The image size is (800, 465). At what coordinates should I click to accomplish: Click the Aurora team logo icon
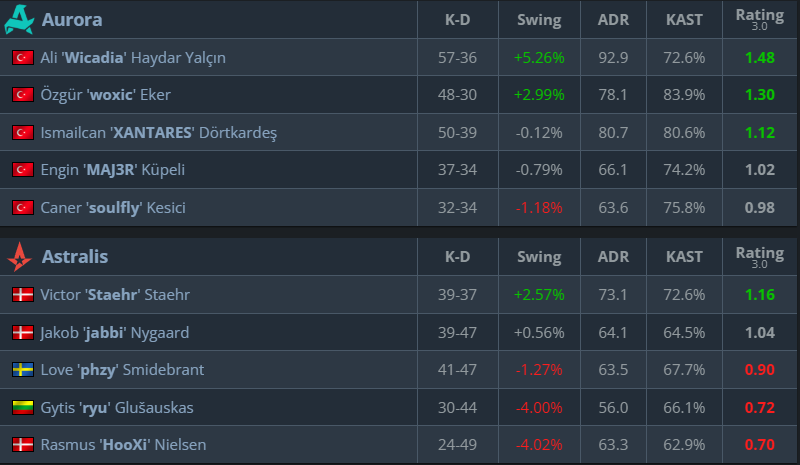[20, 19]
